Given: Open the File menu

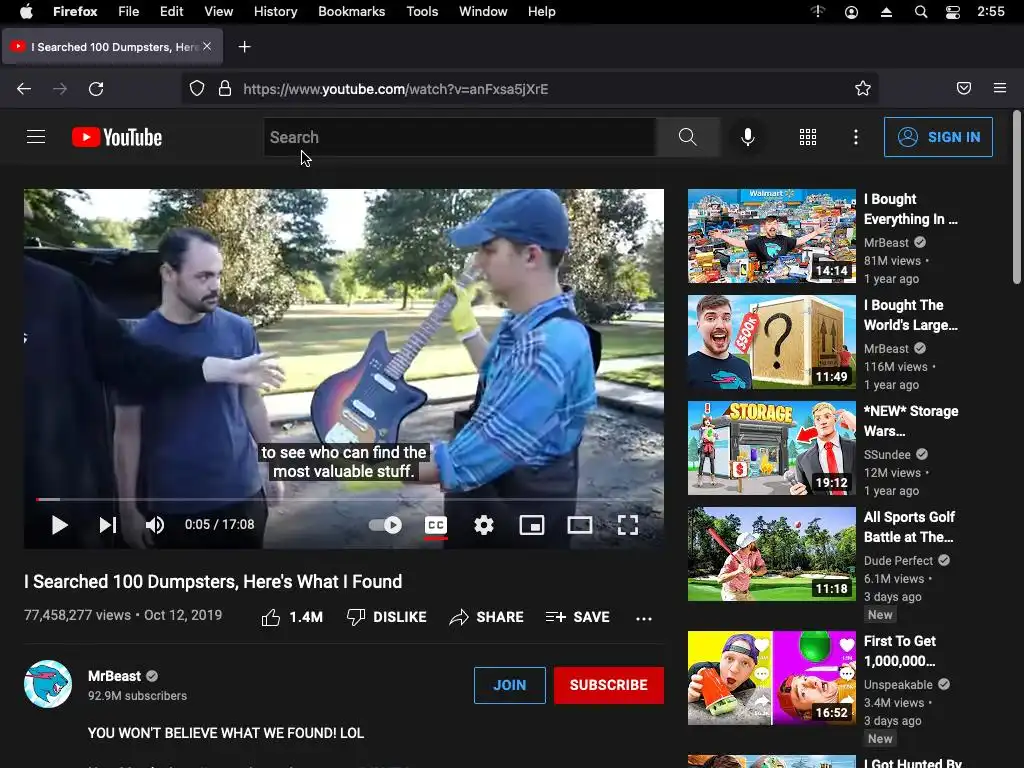Looking at the screenshot, I should [x=128, y=12].
